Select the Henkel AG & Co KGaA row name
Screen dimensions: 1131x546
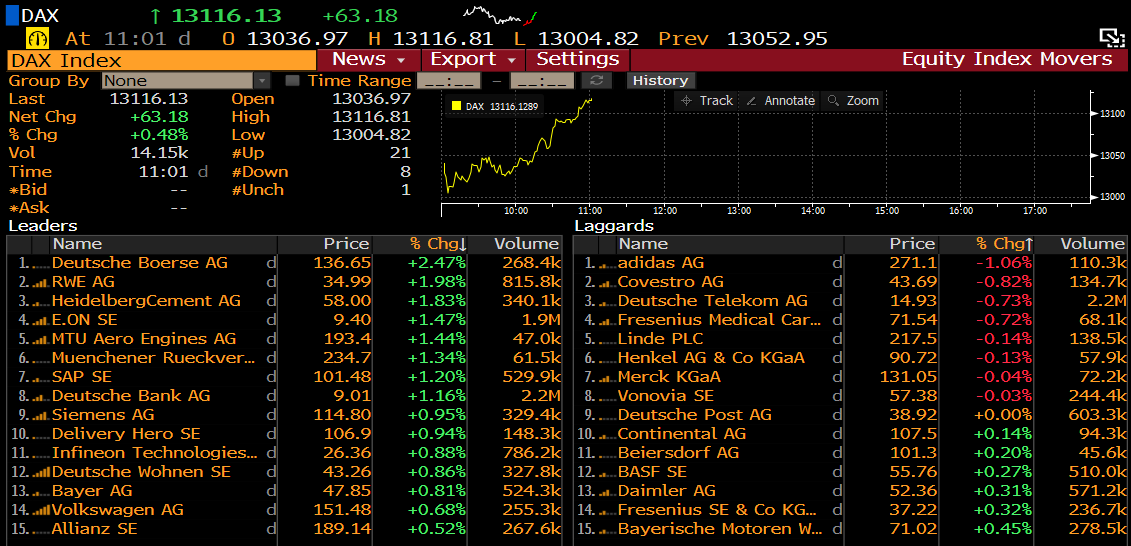pos(711,358)
